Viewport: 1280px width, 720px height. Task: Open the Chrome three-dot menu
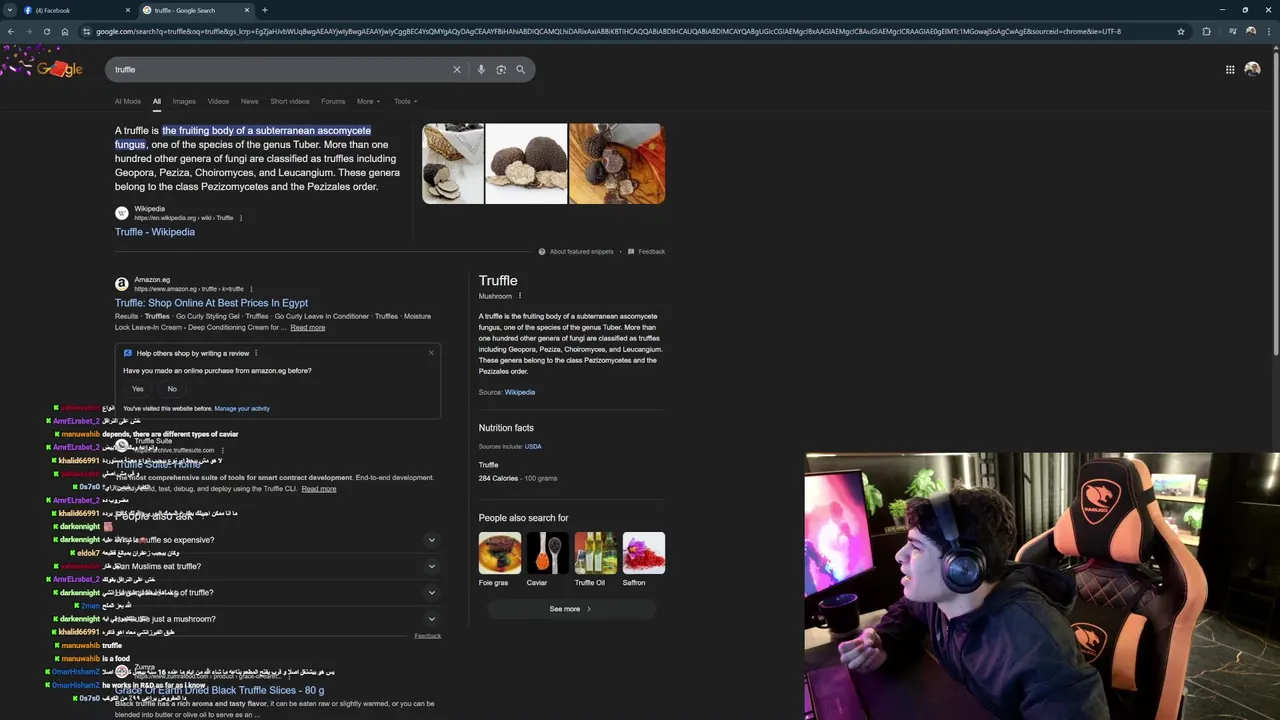click(1269, 31)
